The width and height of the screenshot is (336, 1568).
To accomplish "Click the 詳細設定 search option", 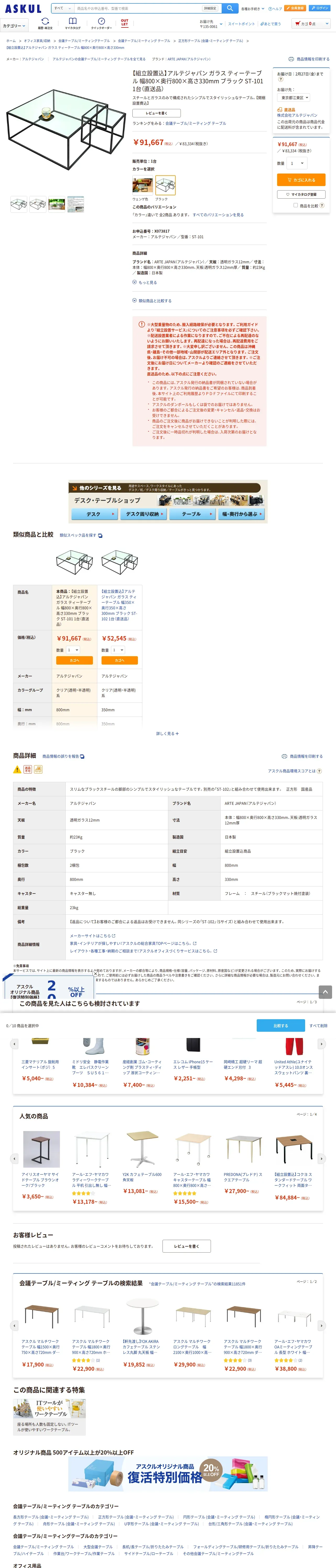I will tap(210, 9).
